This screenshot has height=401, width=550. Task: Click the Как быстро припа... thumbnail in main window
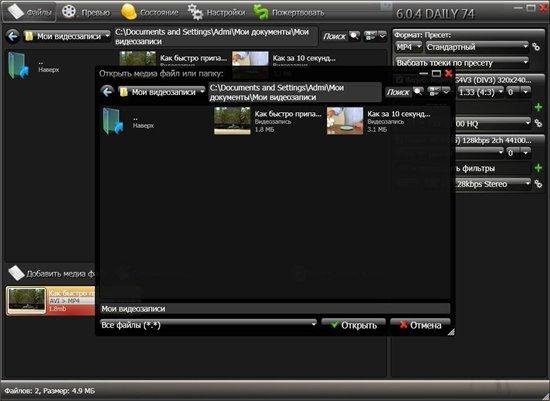pos(138,58)
